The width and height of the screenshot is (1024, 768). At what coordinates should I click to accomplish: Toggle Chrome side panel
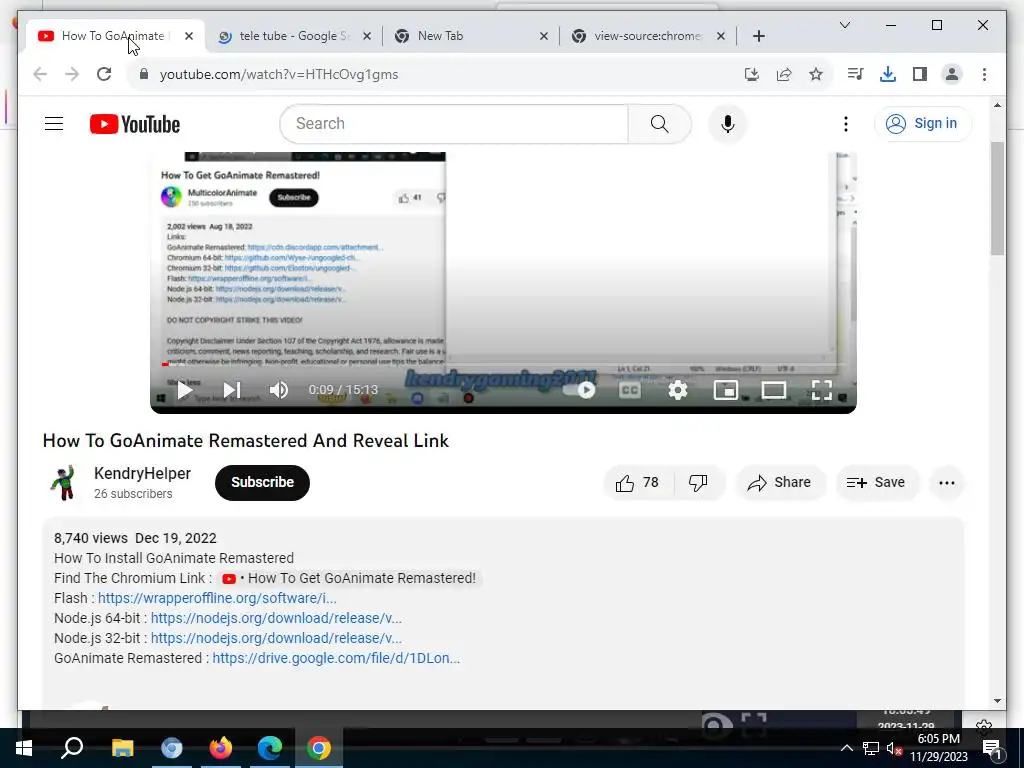[920, 74]
